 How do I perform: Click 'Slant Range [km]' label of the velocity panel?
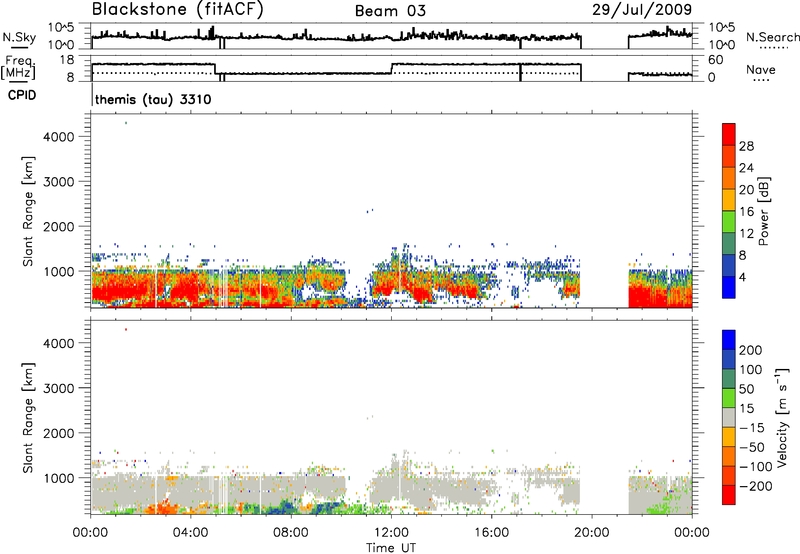[x=28, y=417]
